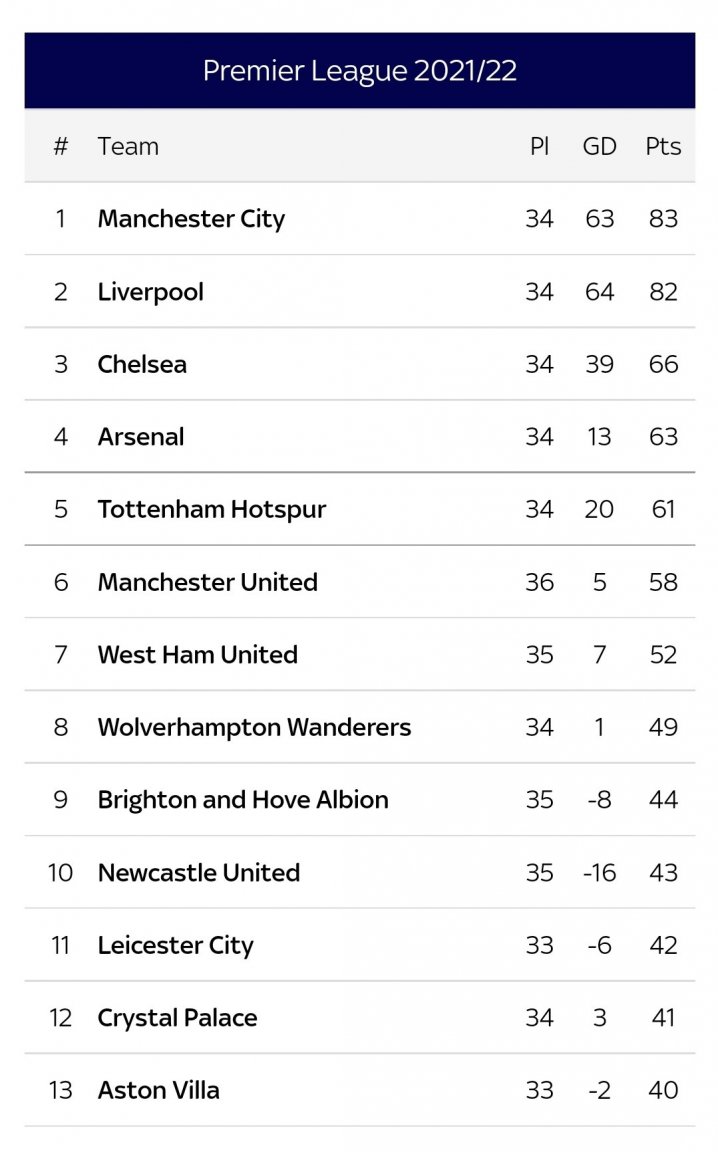Click the Aston Villa team name

[x=158, y=1090]
